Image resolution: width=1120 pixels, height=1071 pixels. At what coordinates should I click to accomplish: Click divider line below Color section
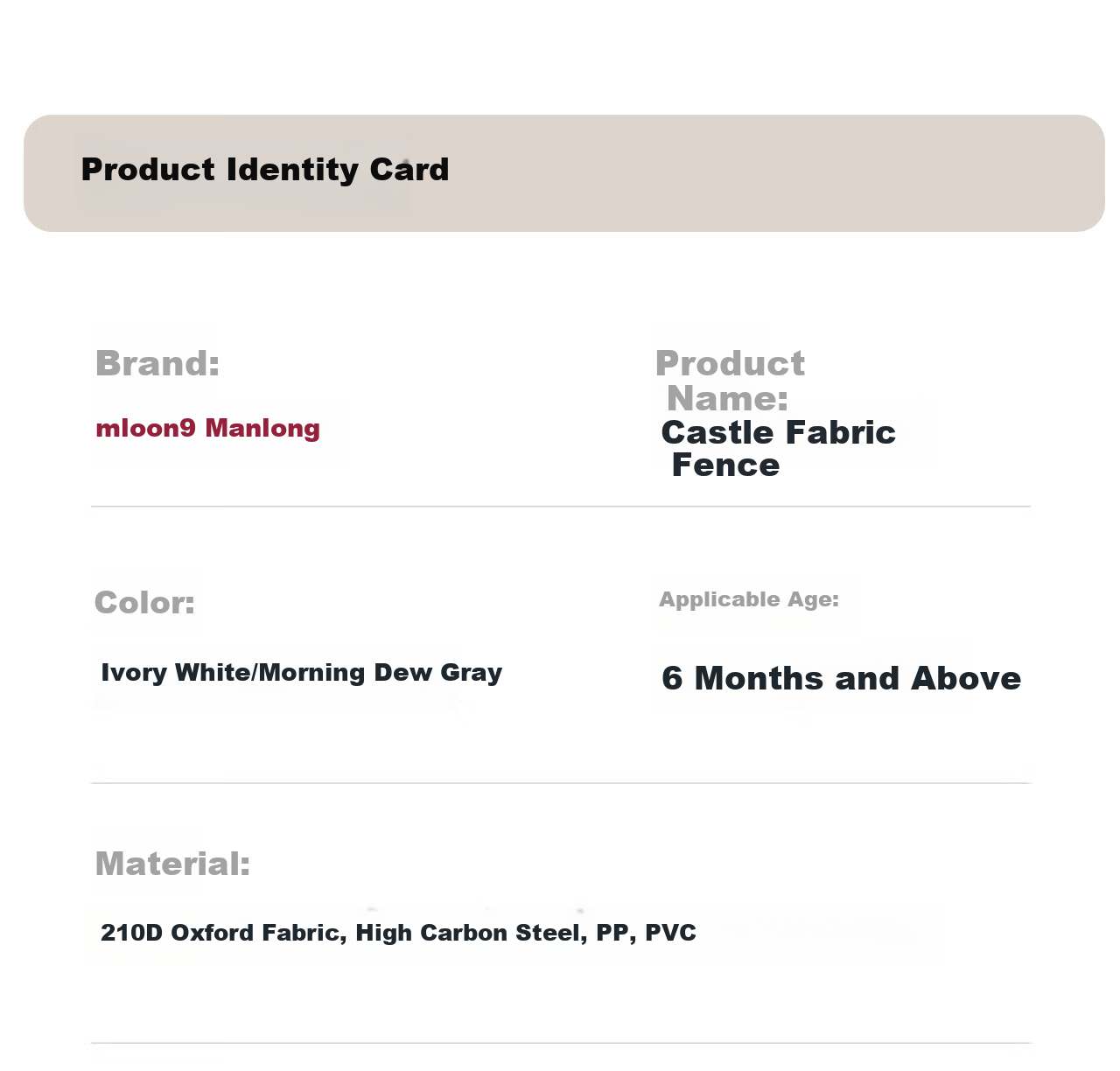pos(561,783)
